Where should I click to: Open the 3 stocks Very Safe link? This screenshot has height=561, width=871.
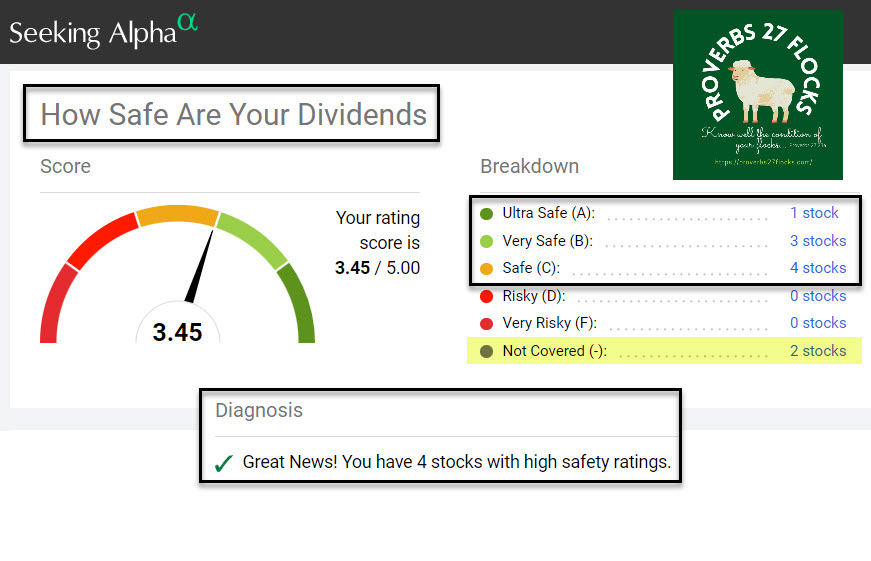[x=818, y=241]
